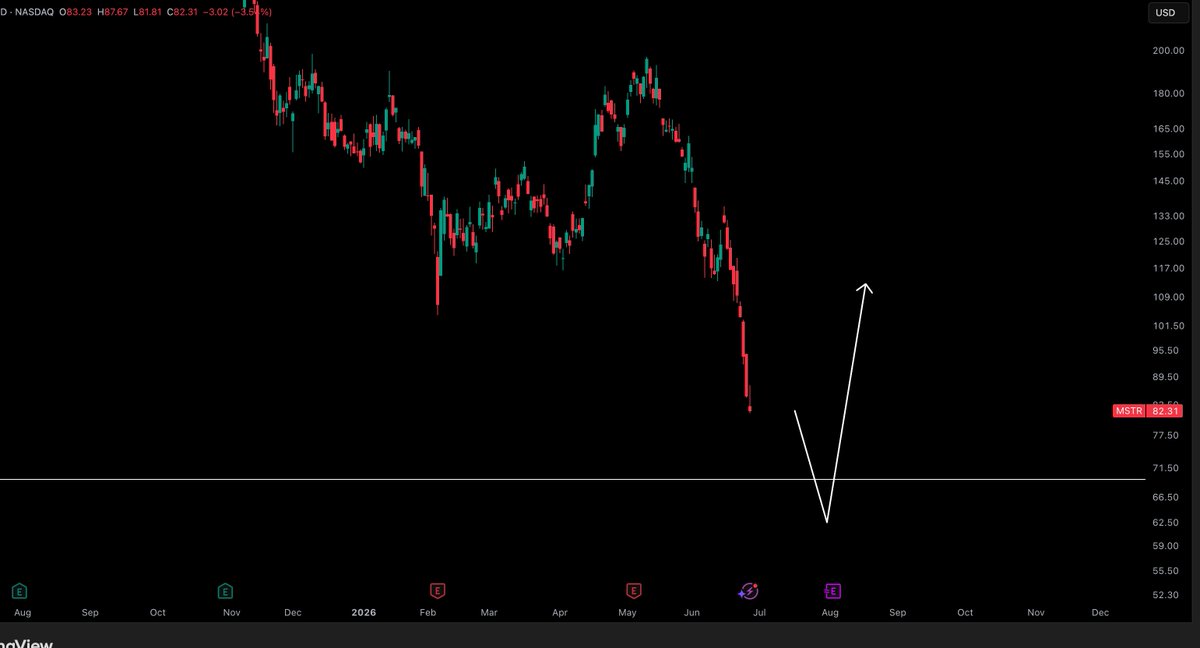
Task: Click the red earnings marker near Feb
Action: 437,591
